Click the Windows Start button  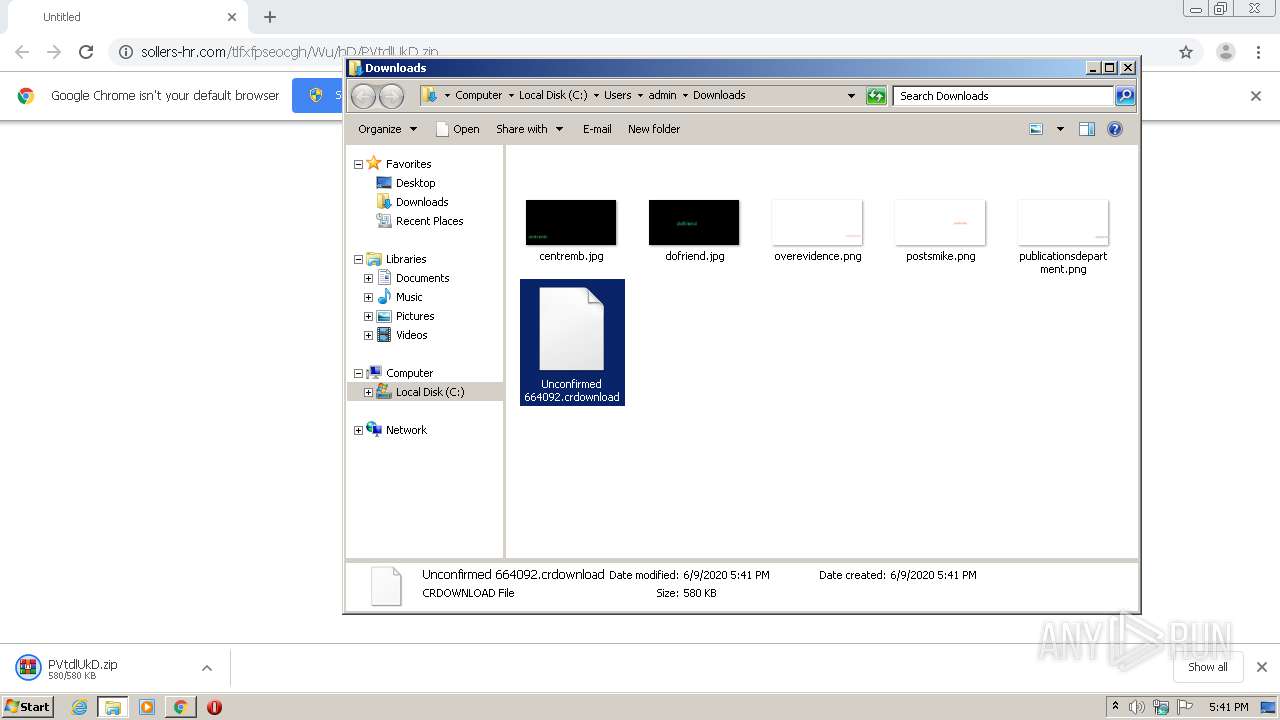pyautogui.click(x=28, y=707)
